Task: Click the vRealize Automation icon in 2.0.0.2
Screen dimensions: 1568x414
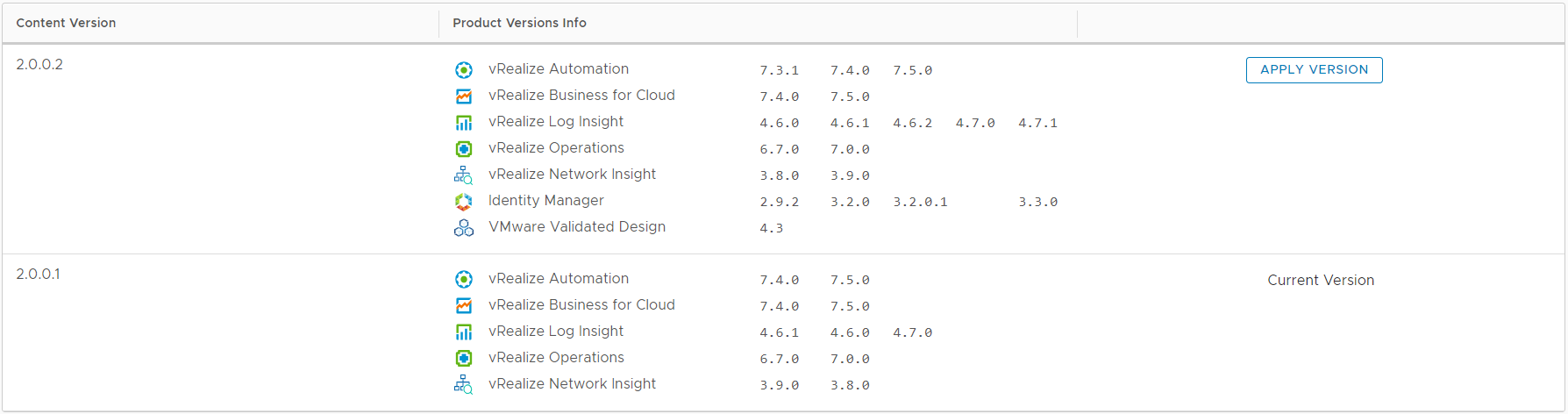Action: [x=464, y=70]
